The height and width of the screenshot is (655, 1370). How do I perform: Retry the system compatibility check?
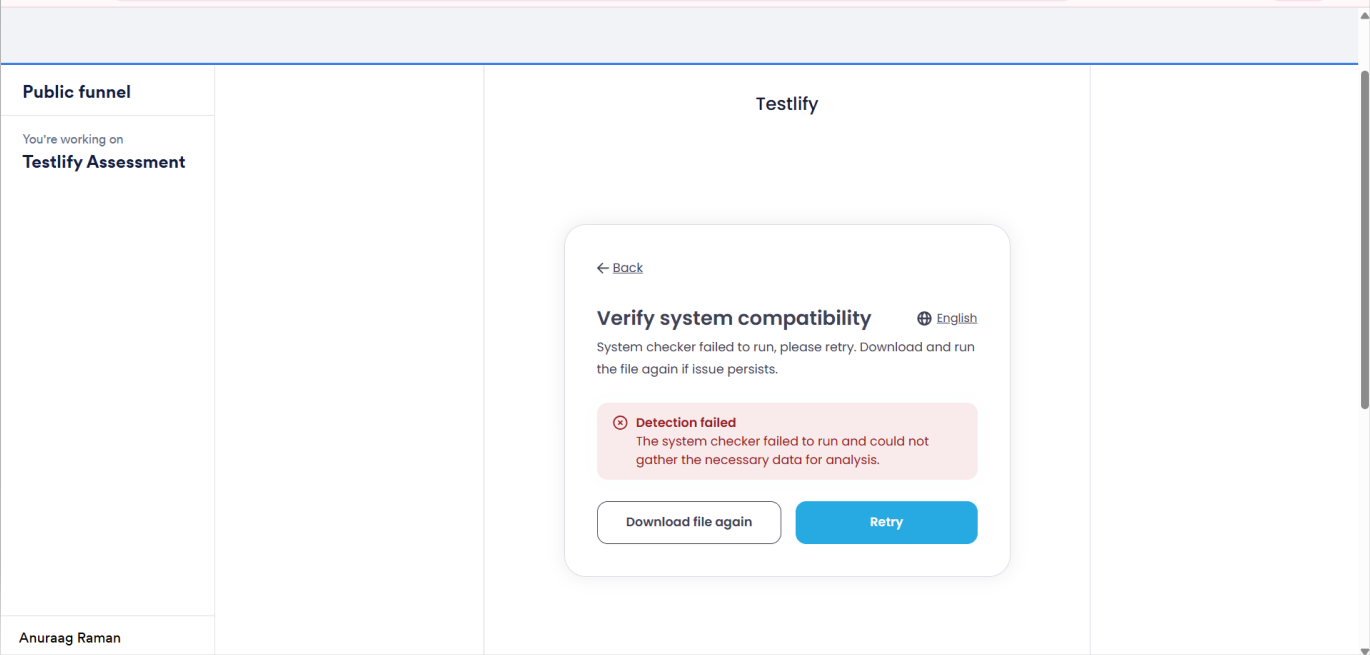[886, 522]
